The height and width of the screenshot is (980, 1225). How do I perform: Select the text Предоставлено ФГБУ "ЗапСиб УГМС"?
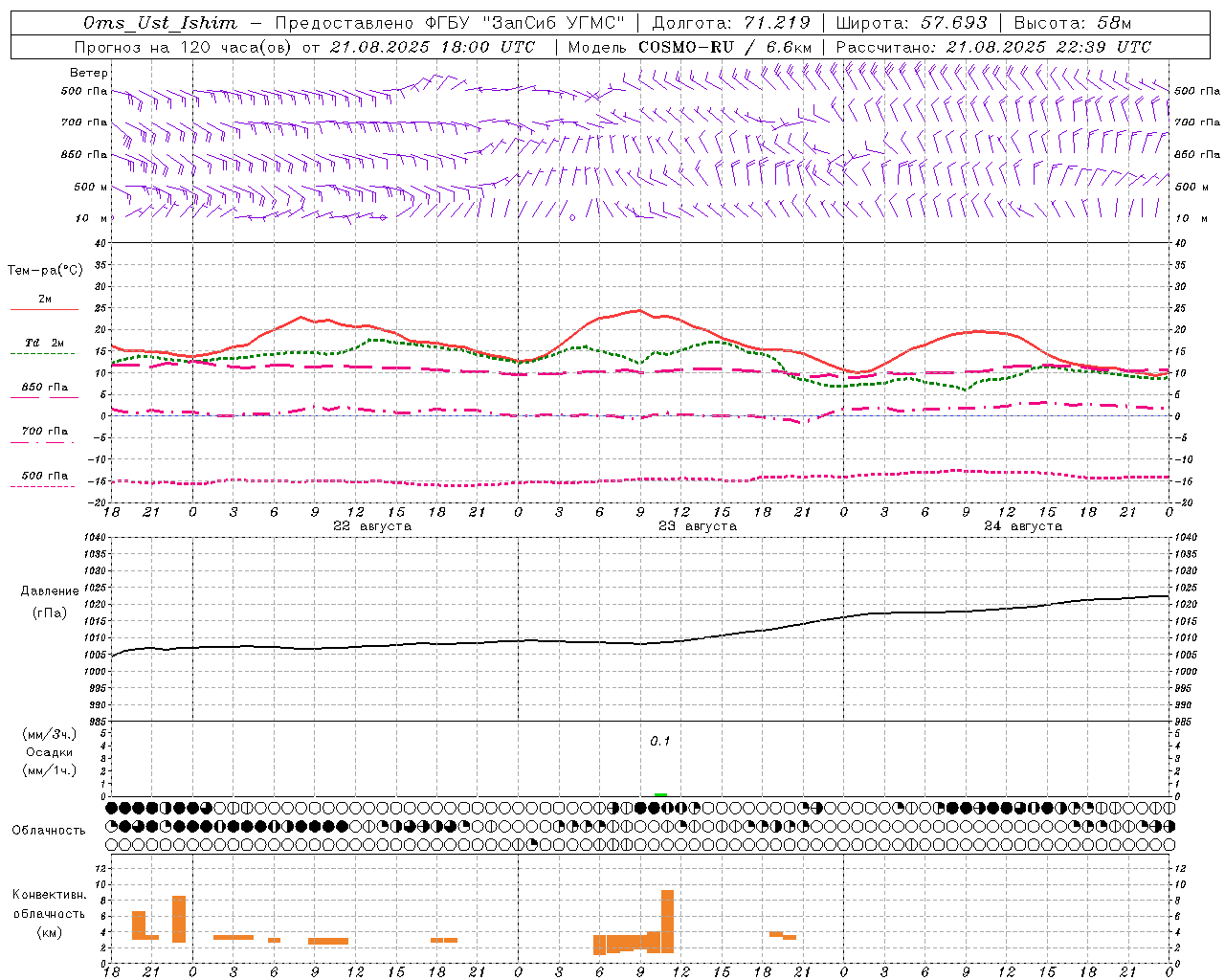450,23
